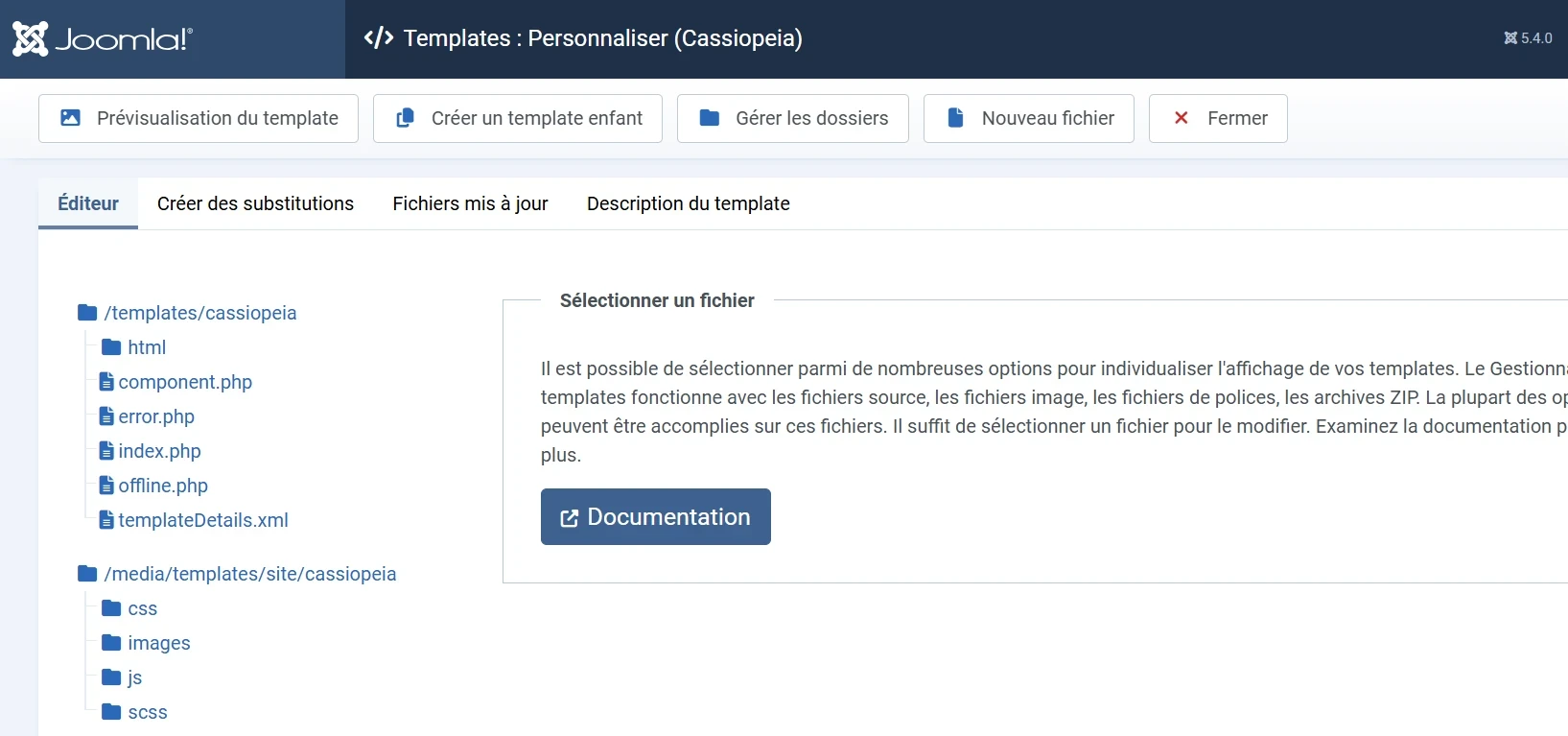Open templateDetails.xml for editing

(203, 519)
